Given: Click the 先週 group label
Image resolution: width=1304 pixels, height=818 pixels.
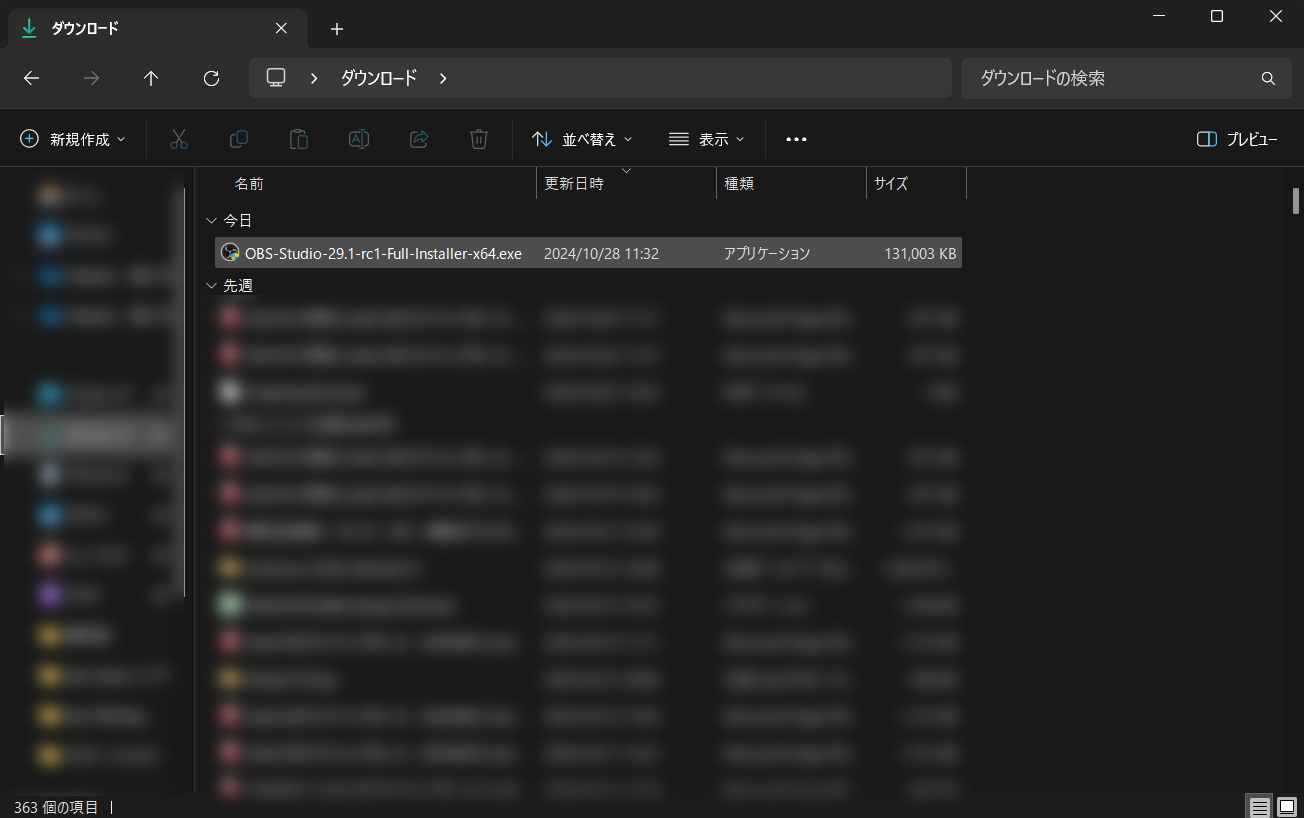Looking at the screenshot, I should point(238,286).
